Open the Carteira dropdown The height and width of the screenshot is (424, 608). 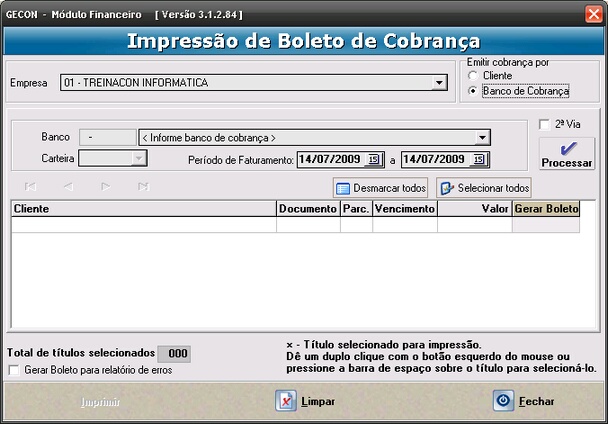pos(138,158)
